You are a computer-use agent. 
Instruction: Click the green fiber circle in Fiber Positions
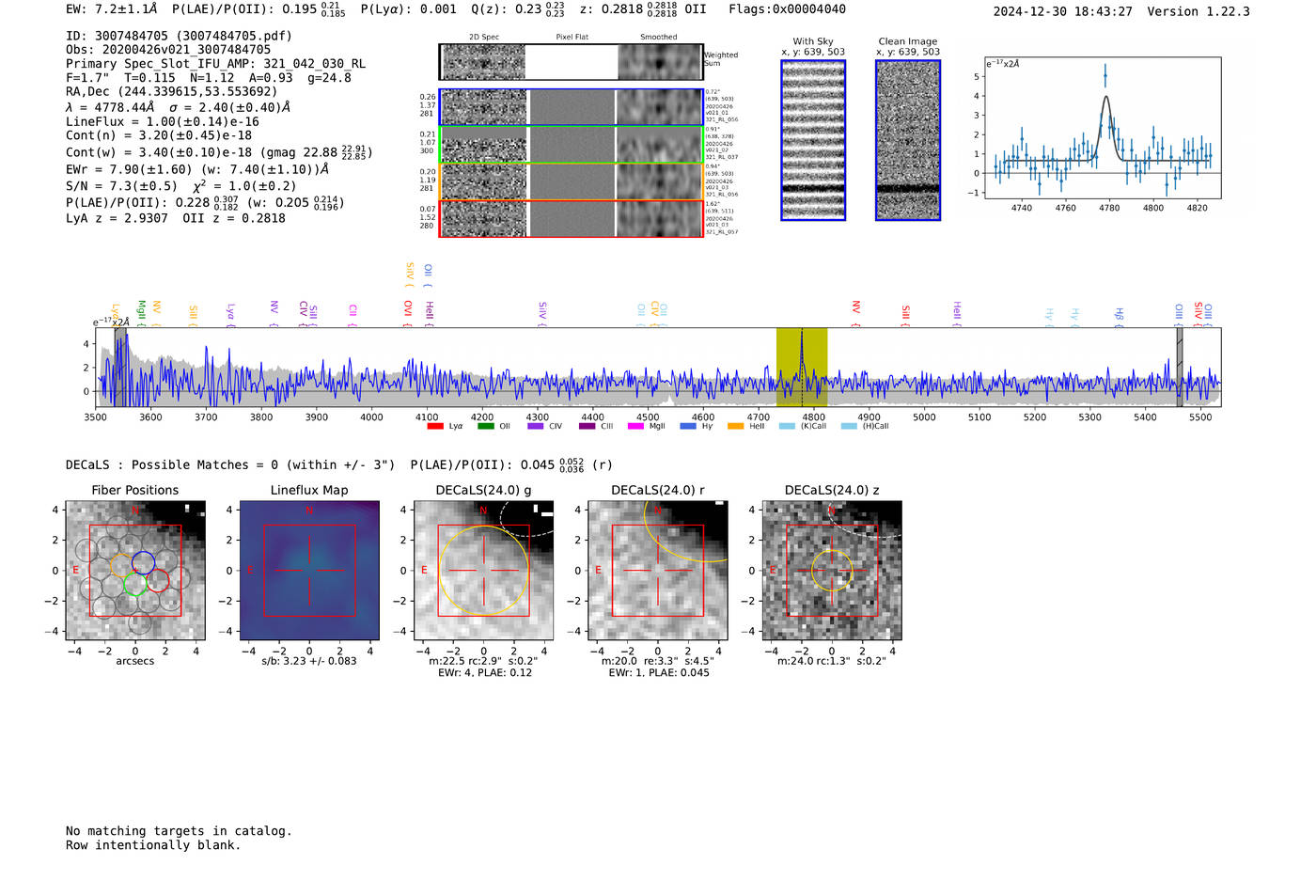135,584
